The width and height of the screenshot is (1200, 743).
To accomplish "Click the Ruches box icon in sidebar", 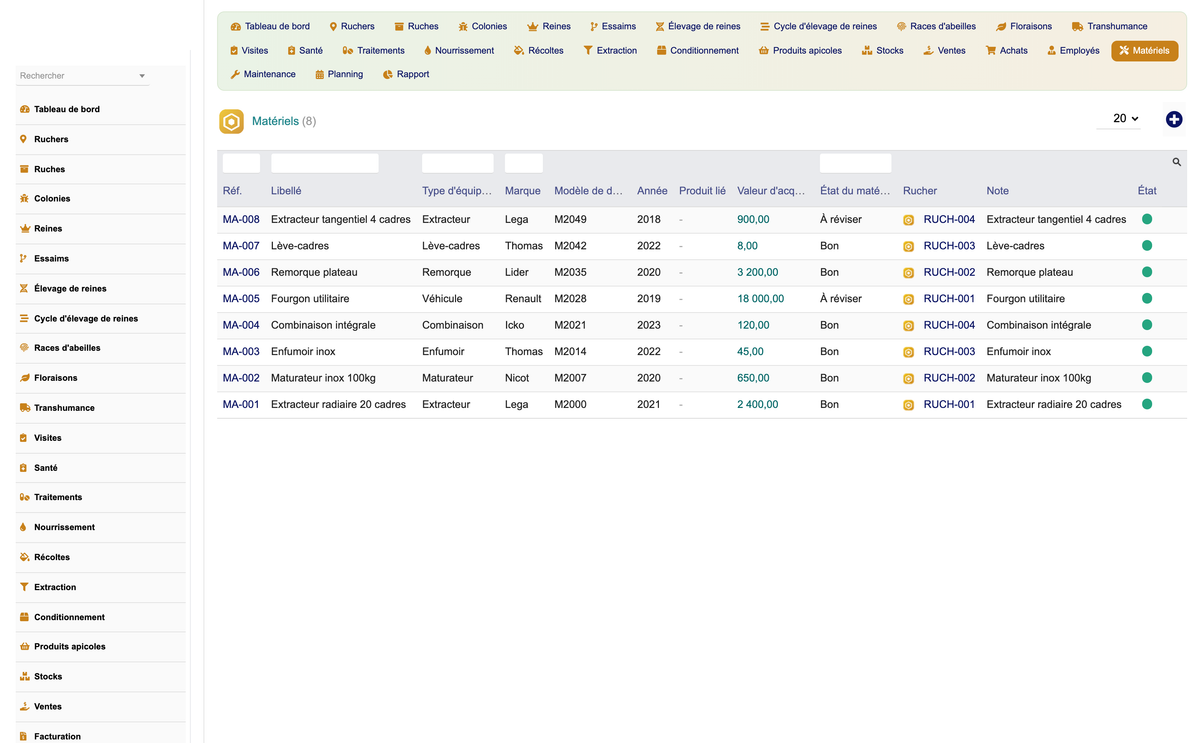I will coord(24,169).
